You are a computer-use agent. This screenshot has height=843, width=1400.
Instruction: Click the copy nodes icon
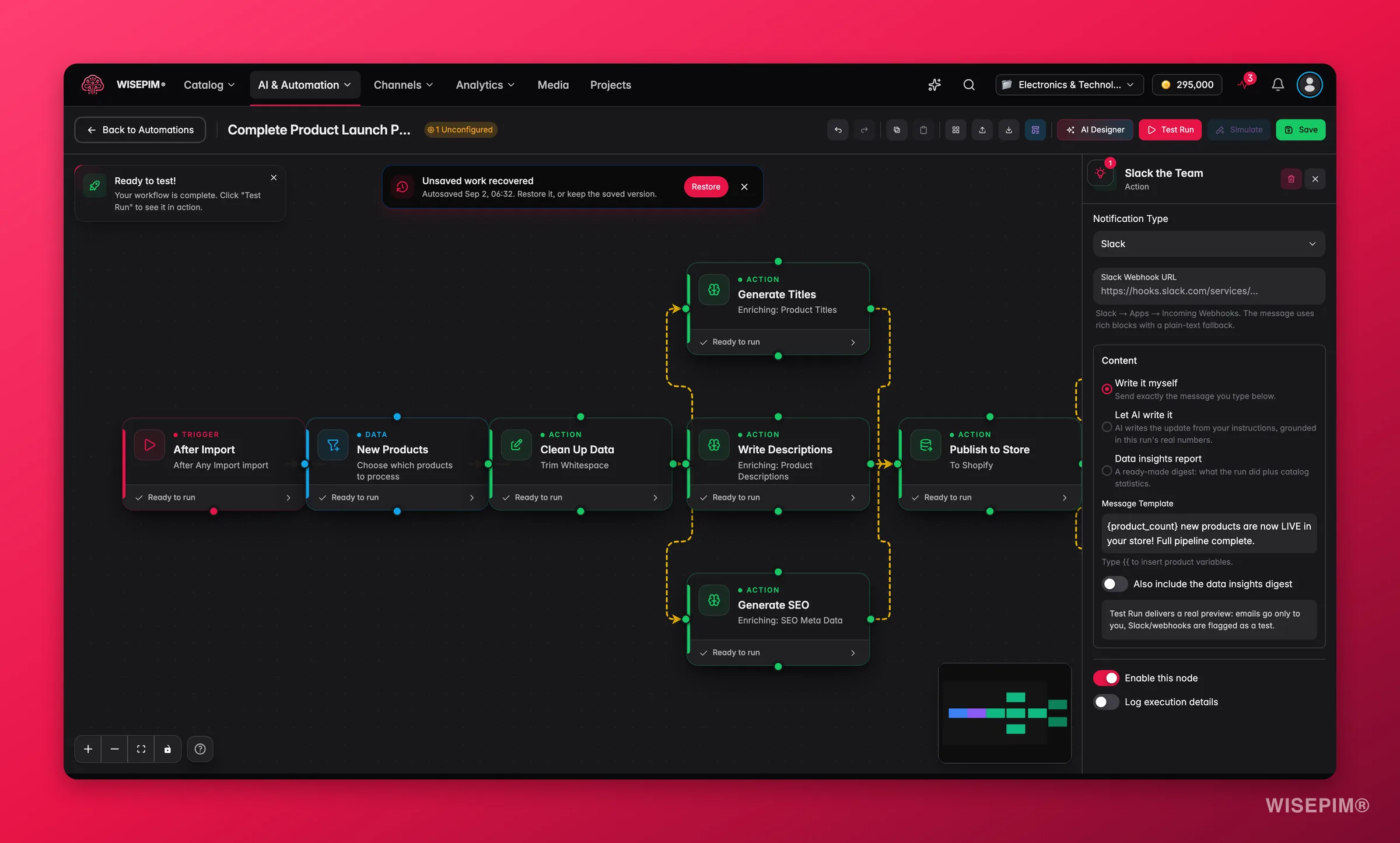click(x=897, y=130)
